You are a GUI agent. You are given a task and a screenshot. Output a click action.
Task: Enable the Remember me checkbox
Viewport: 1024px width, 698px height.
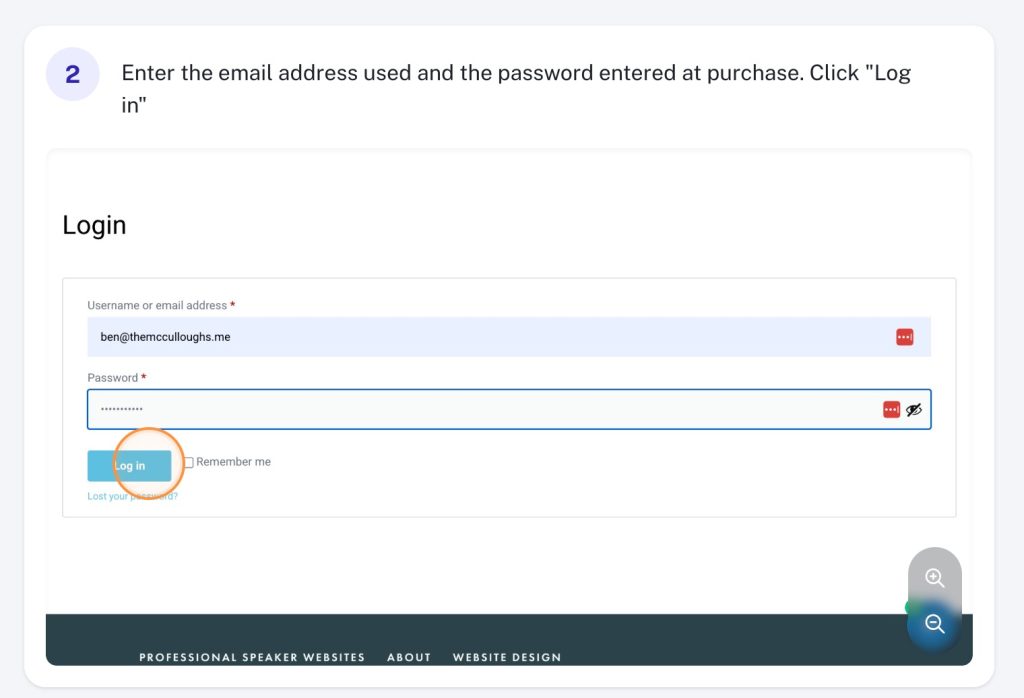(x=189, y=462)
